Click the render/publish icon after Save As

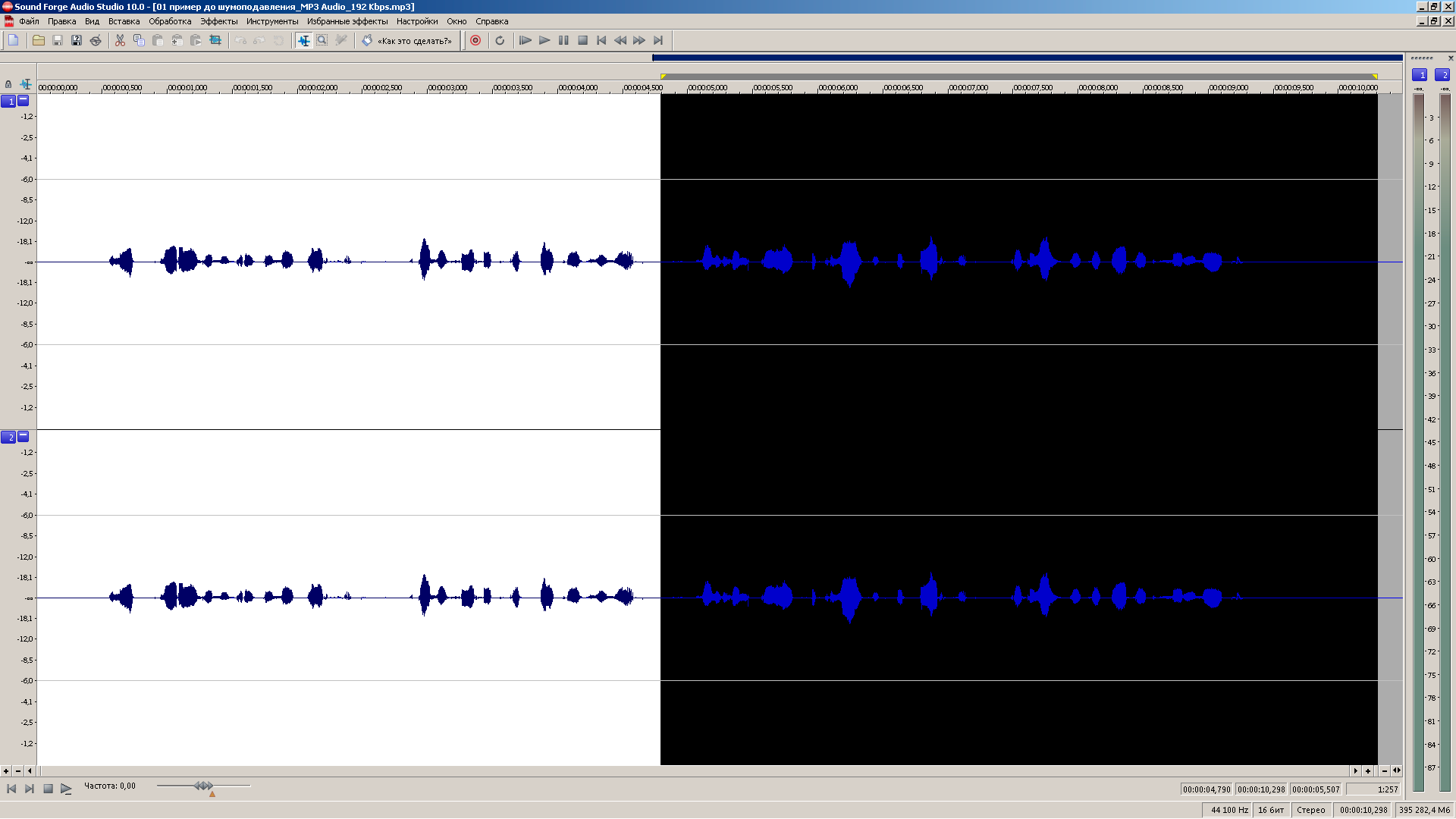point(96,40)
